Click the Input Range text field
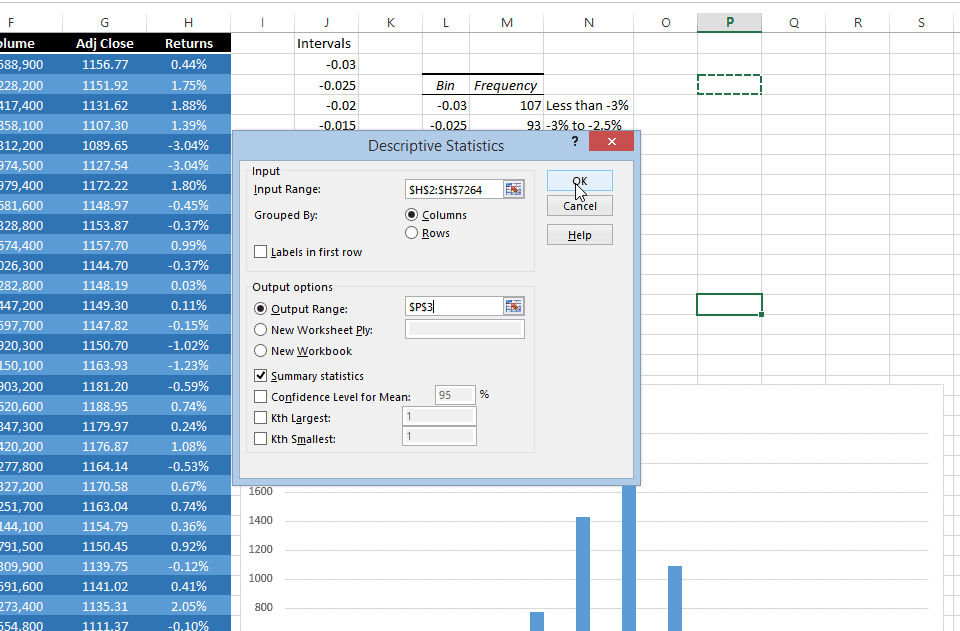The width and height of the screenshot is (960, 631). point(452,189)
